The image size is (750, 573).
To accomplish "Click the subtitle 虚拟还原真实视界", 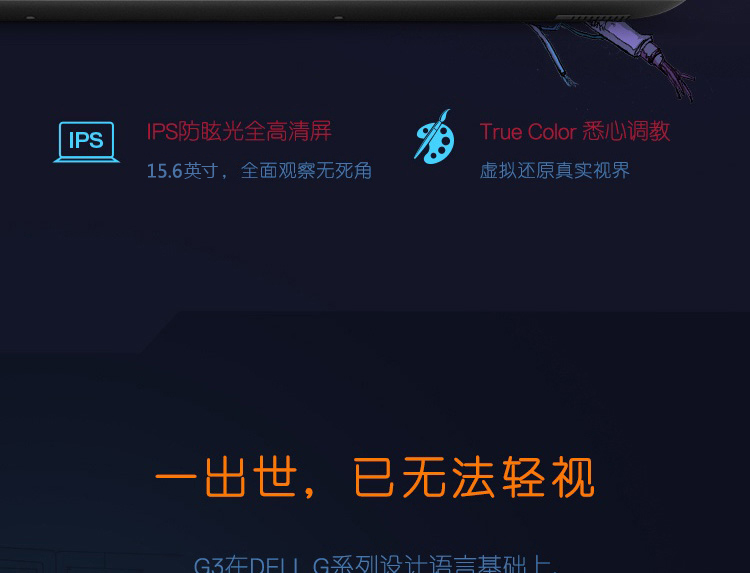I will [x=554, y=170].
